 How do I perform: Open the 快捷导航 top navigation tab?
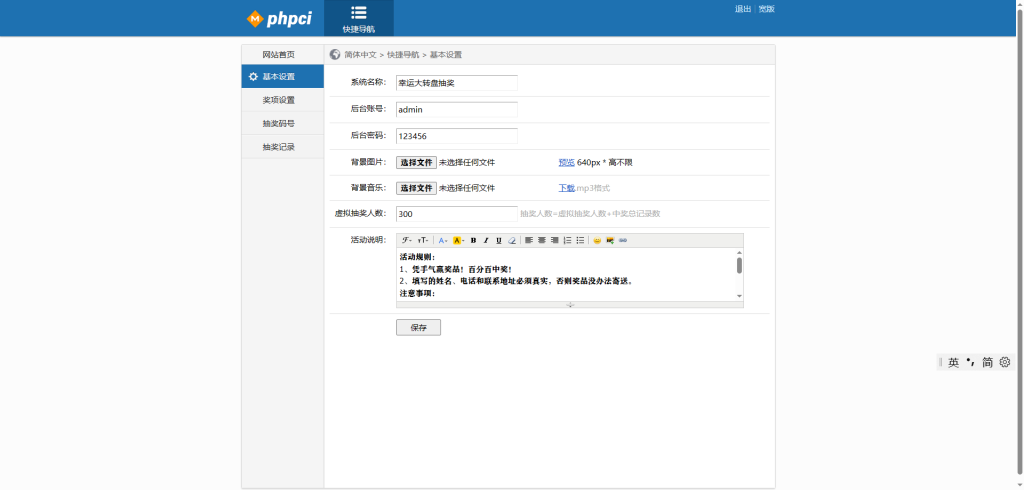click(x=359, y=18)
